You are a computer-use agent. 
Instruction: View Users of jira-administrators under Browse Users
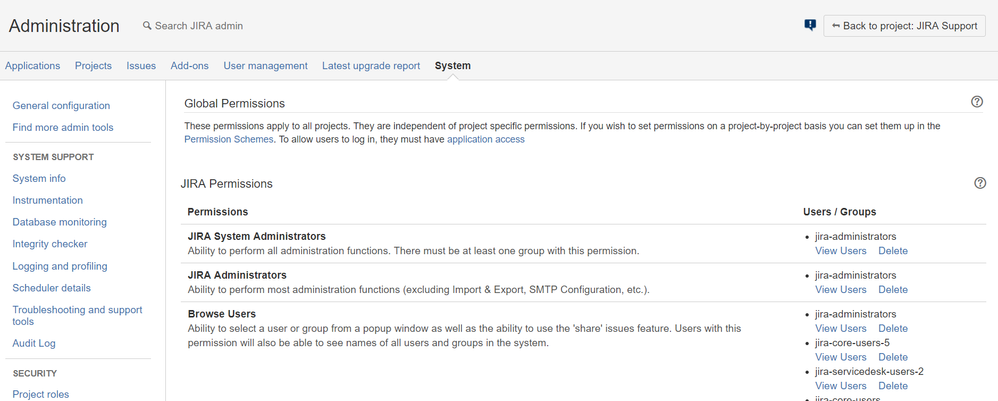[841, 328]
